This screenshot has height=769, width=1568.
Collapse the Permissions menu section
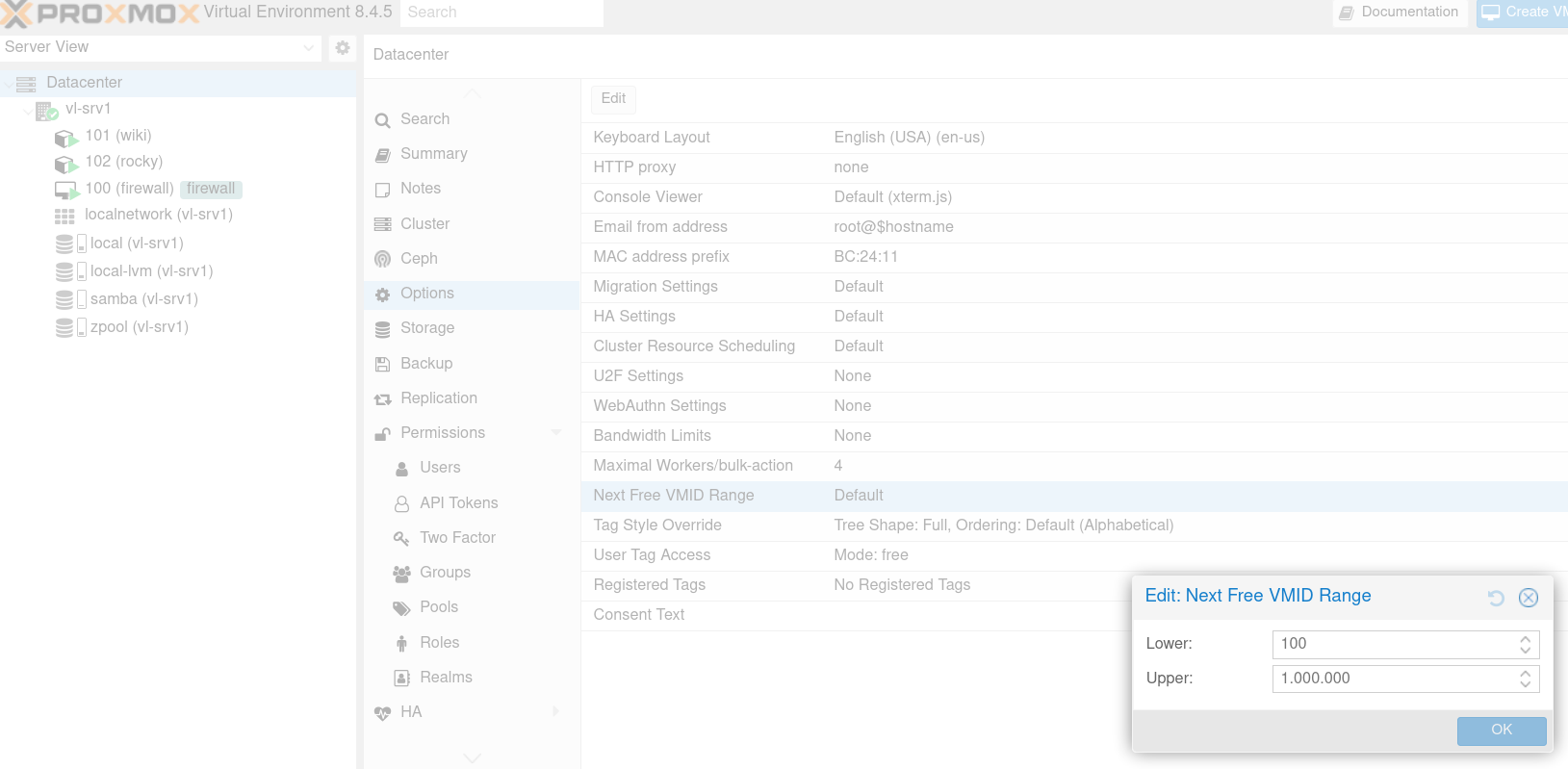(x=556, y=433)
